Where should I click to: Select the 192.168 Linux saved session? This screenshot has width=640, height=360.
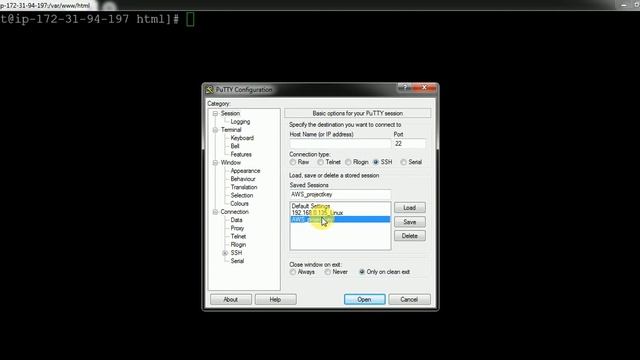click(317, 213)
